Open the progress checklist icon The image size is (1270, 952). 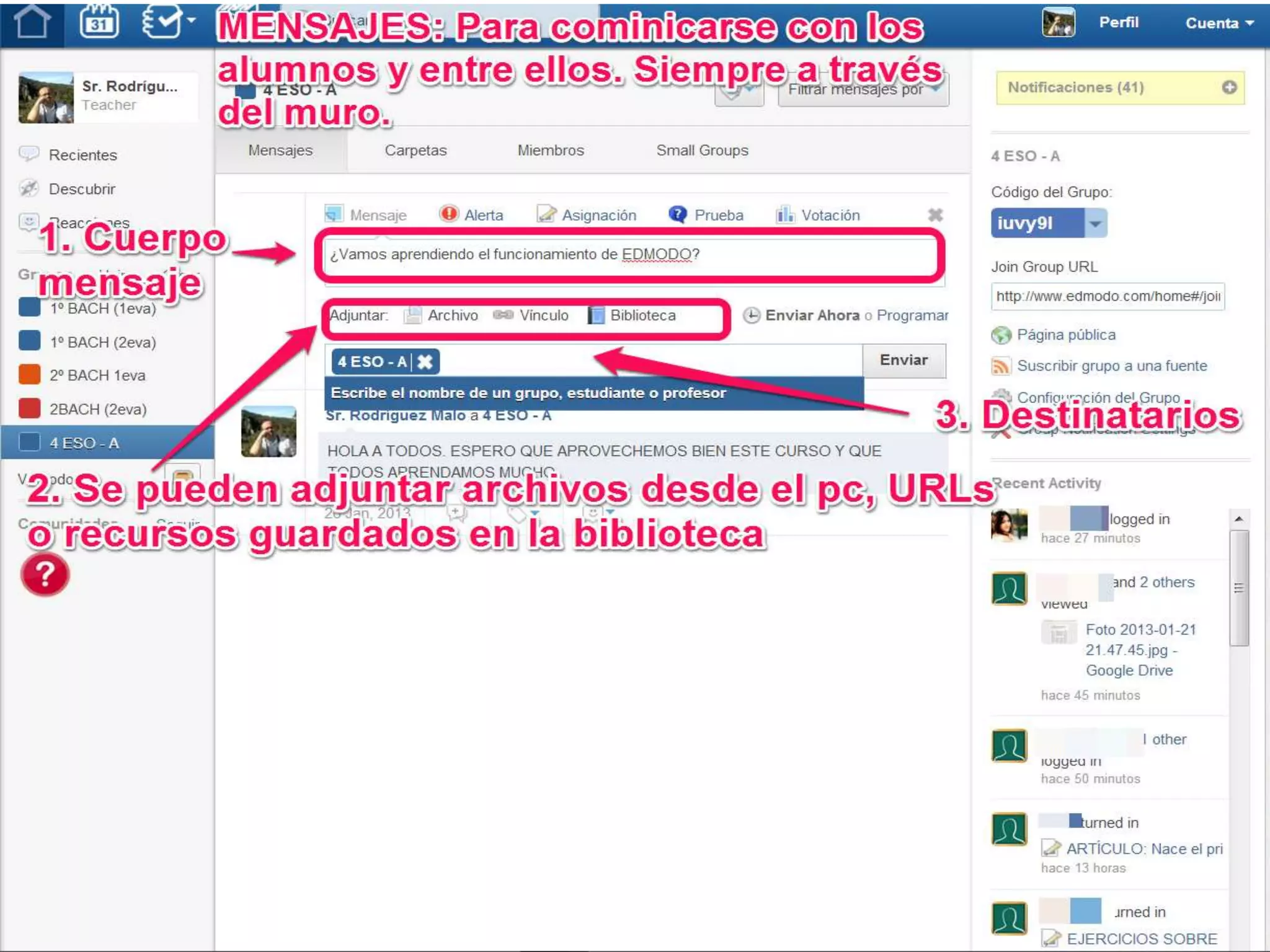pyautogui.click(x=162, y=22)
